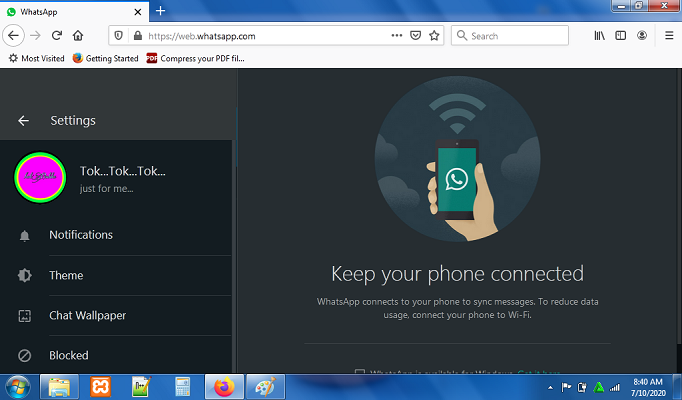
Task: Open Paint from the taskbar
Action: (265, 387)
